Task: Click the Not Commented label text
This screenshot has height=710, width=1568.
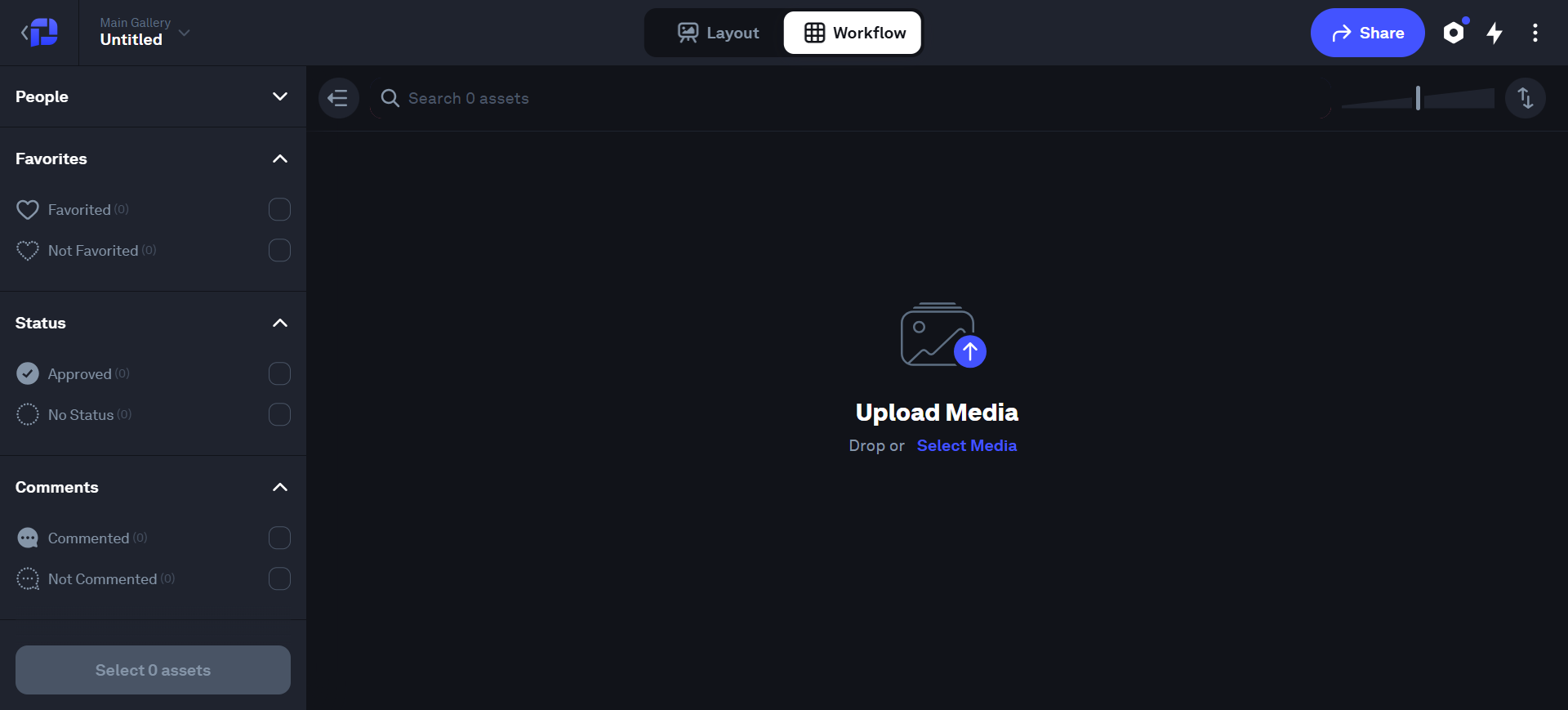Action: click(x=102, y=579)
